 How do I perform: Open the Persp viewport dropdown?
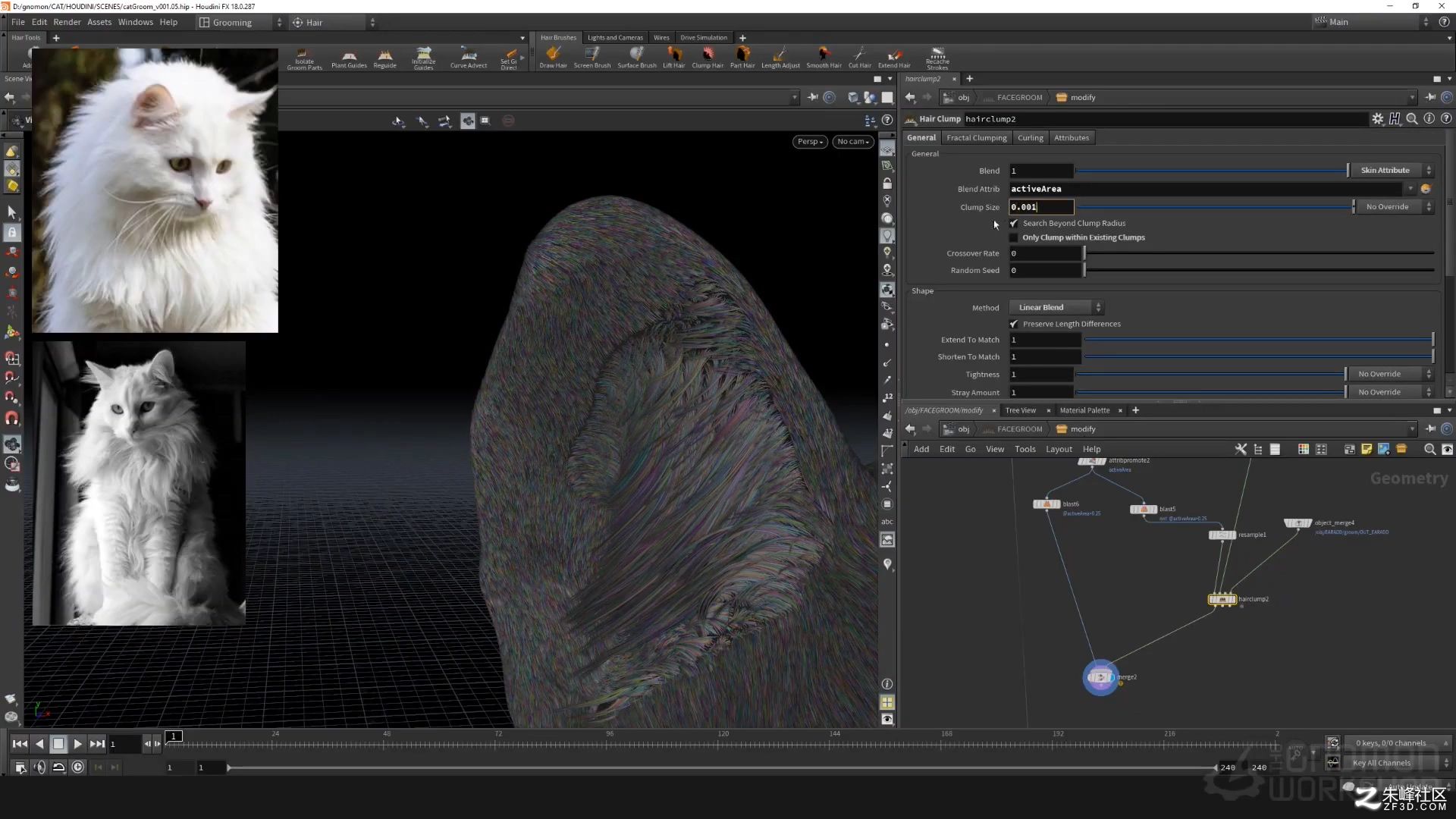(810, 142)
